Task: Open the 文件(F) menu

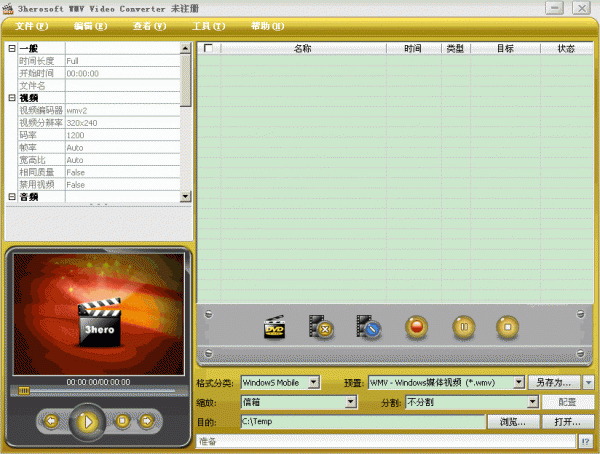Action: pyautogui.click(x=31, y=26)
